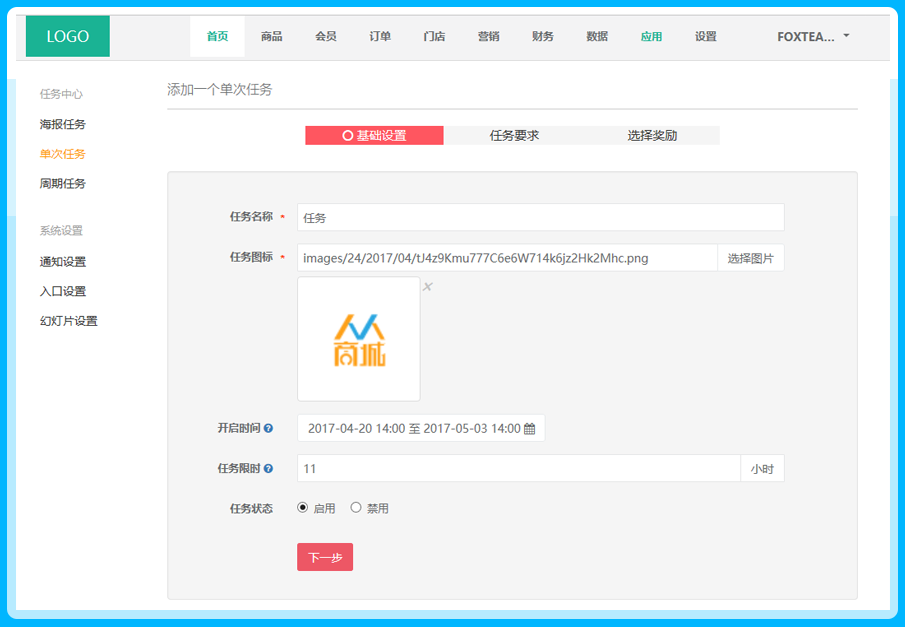
Task: Select the 启用 radio button
Action: pyautogui.click(x=303, y=508)
